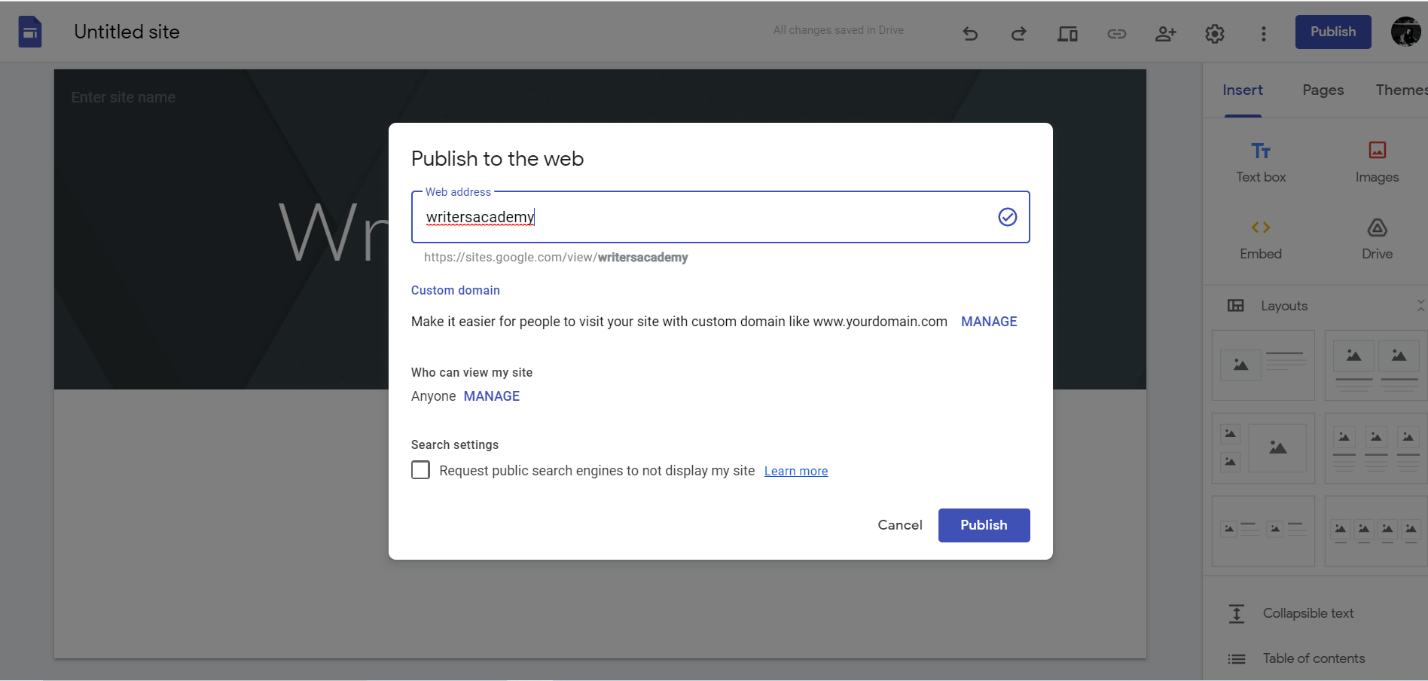This screenshot has width=1428, height=681.
Task: Switch to the Themes tab
Action: coord(1402,90)
